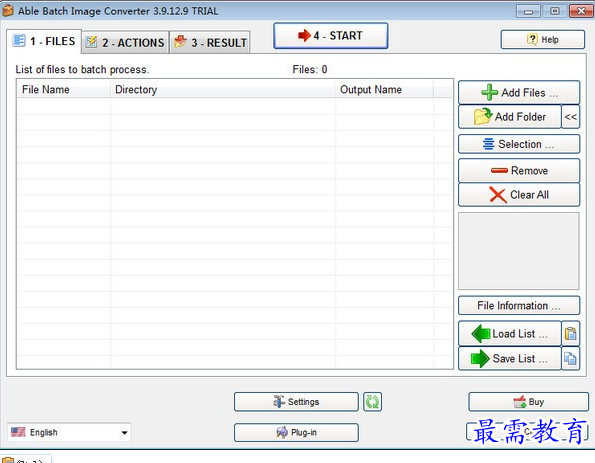Close the Able Batch Image Converter window
The image size is (595, 463).
coord(581,11)
